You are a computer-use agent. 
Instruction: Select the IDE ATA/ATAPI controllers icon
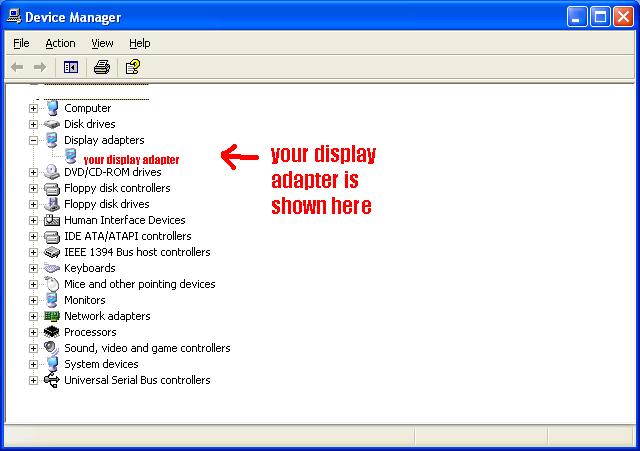pos(52,236)
